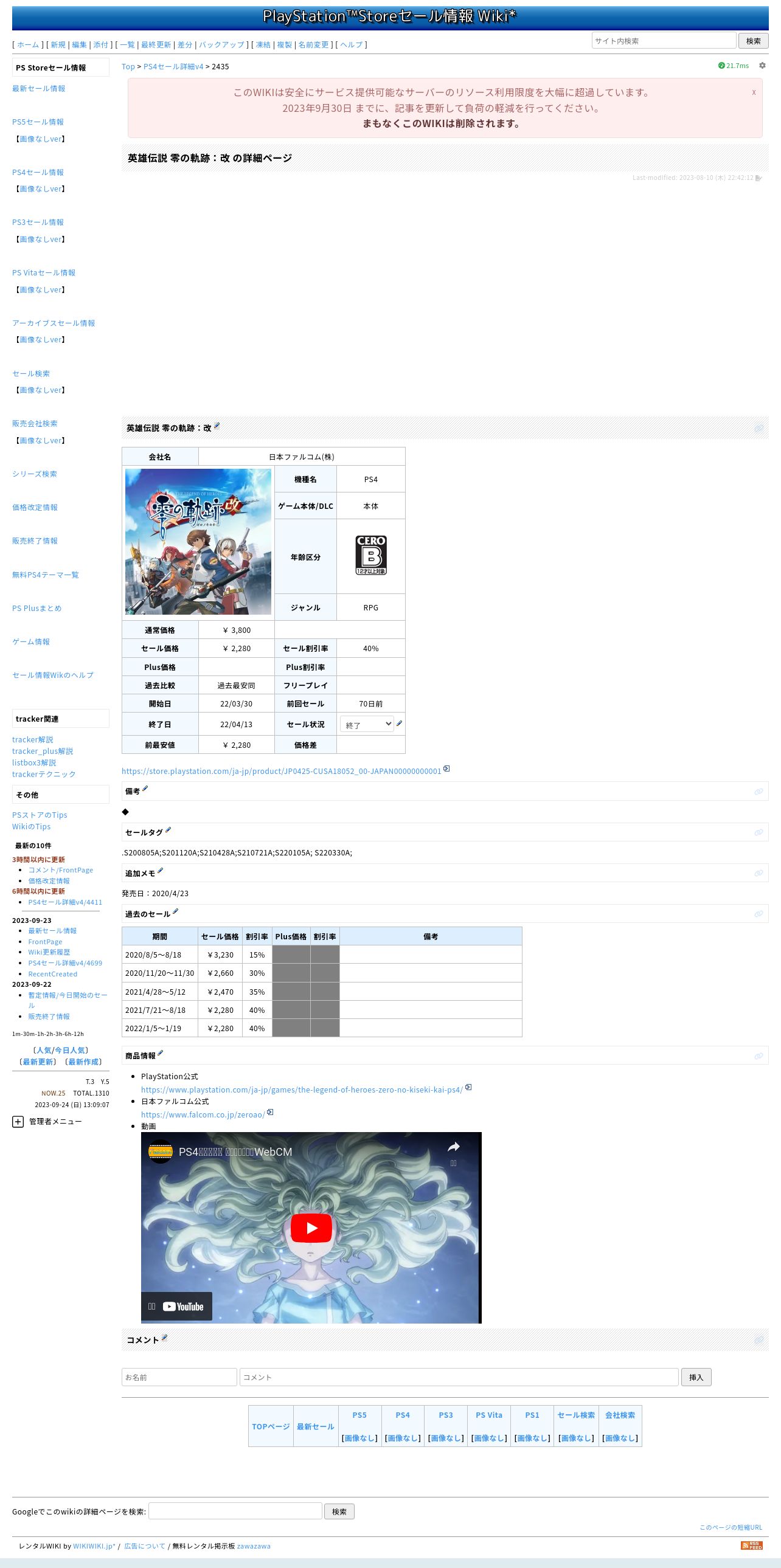Open the バックアップ menu link
This screenshot has height=1568, width=781.
(221, 44)
